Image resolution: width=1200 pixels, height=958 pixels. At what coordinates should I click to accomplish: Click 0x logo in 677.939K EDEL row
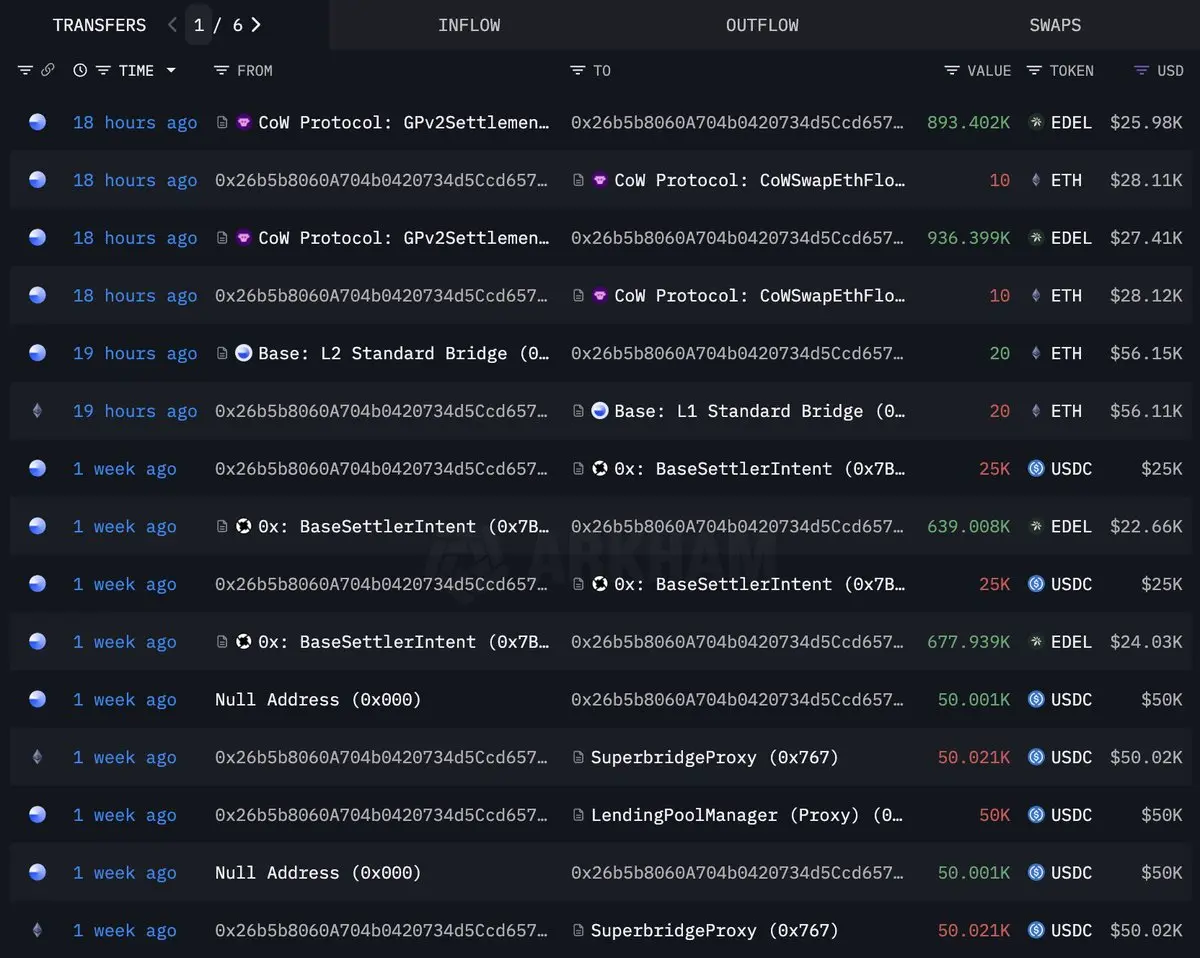pyautogui.click(x=243, y=642)
